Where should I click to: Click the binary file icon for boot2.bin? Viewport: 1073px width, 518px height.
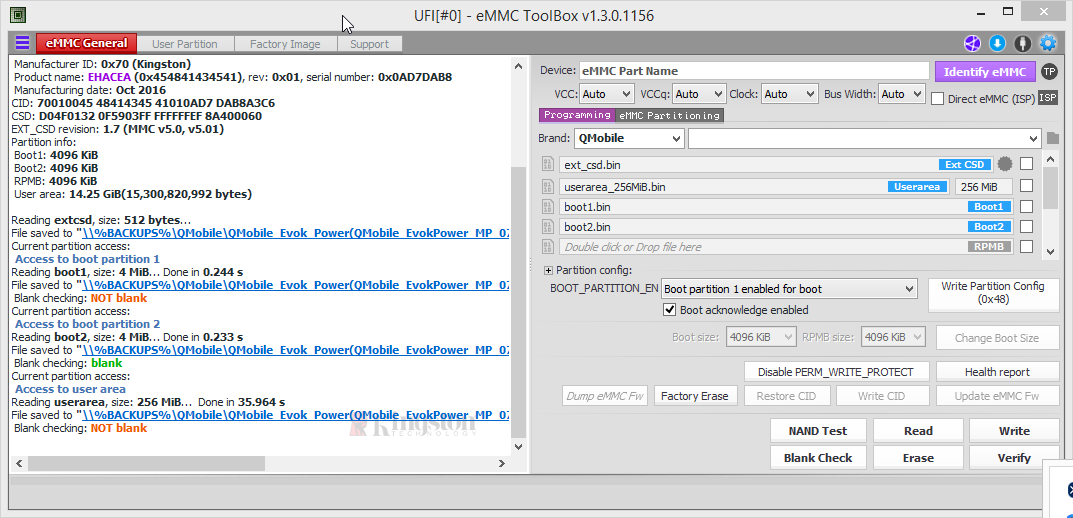[x=547, y=226]
